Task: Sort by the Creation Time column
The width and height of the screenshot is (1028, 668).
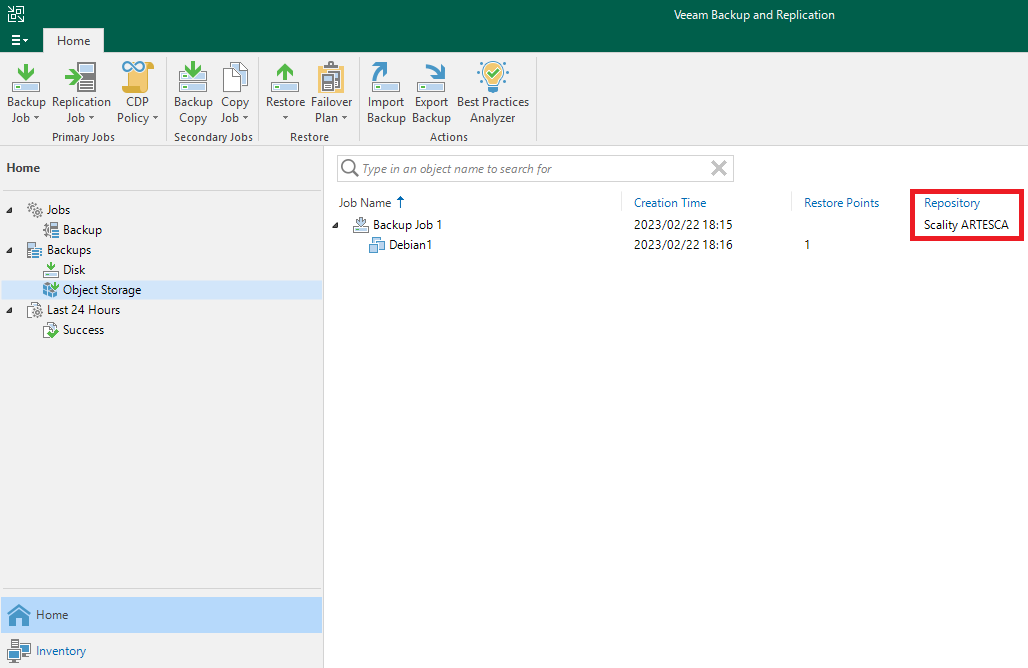Action: click(x=670, y=203)
